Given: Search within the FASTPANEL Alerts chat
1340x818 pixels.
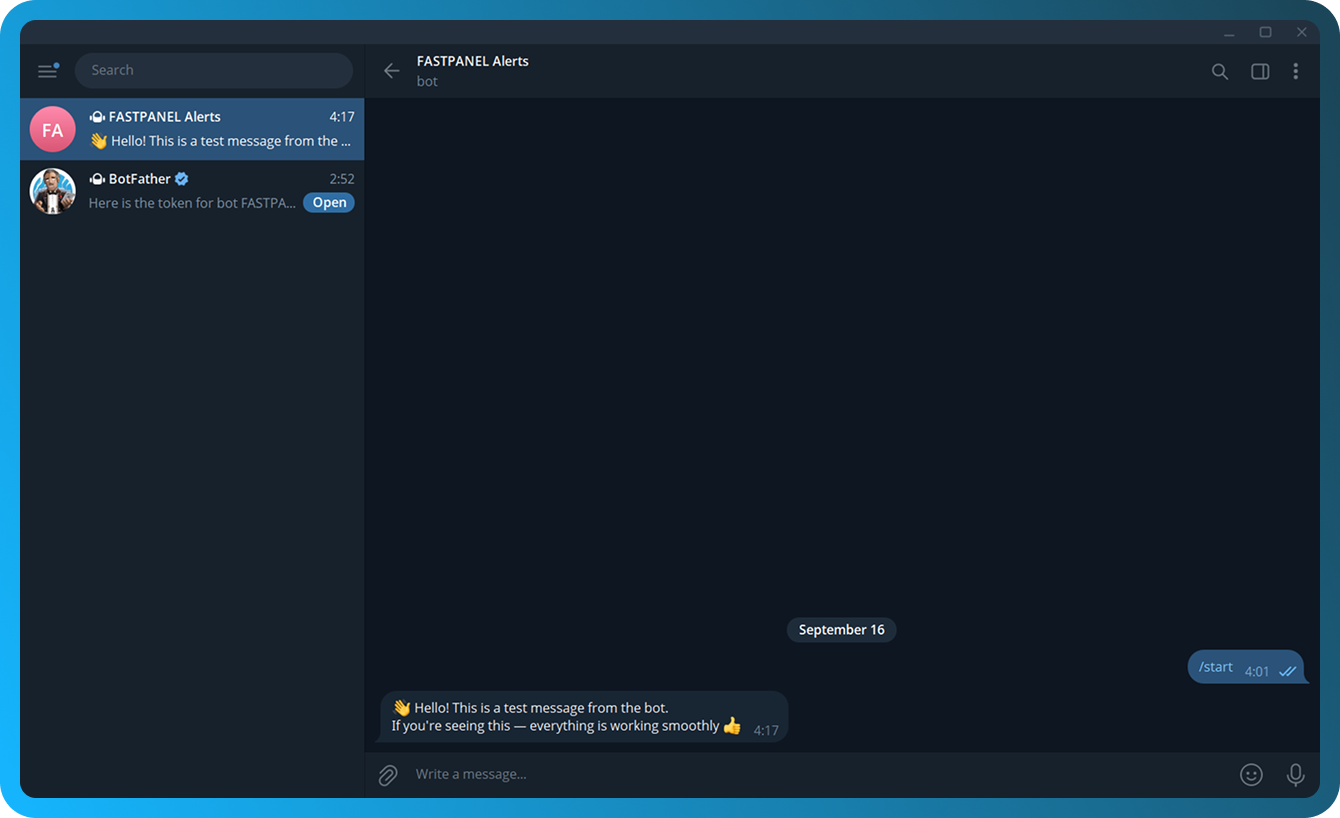Looking at the screenshot, I should point(1219,71).
